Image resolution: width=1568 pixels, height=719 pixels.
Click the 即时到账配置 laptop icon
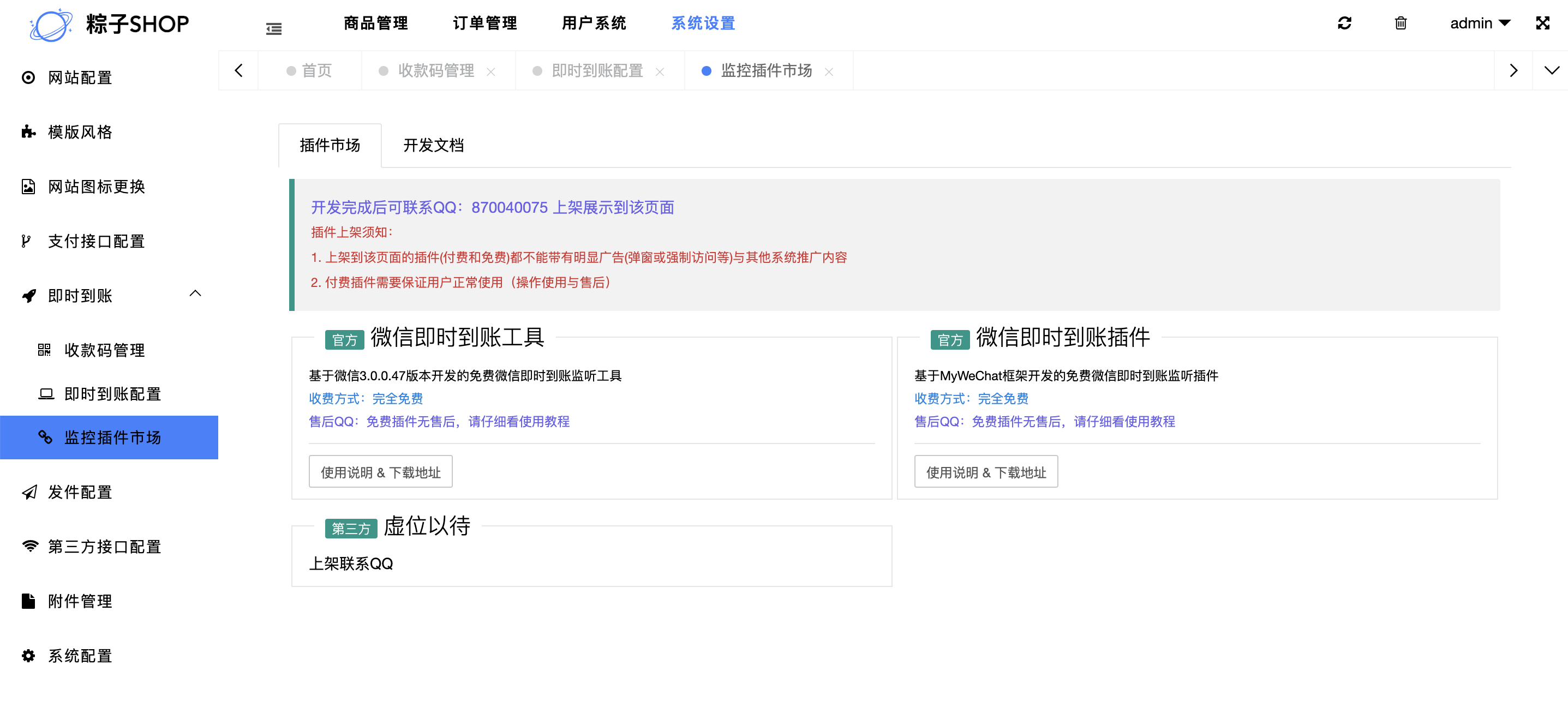(x=46, y=394)
